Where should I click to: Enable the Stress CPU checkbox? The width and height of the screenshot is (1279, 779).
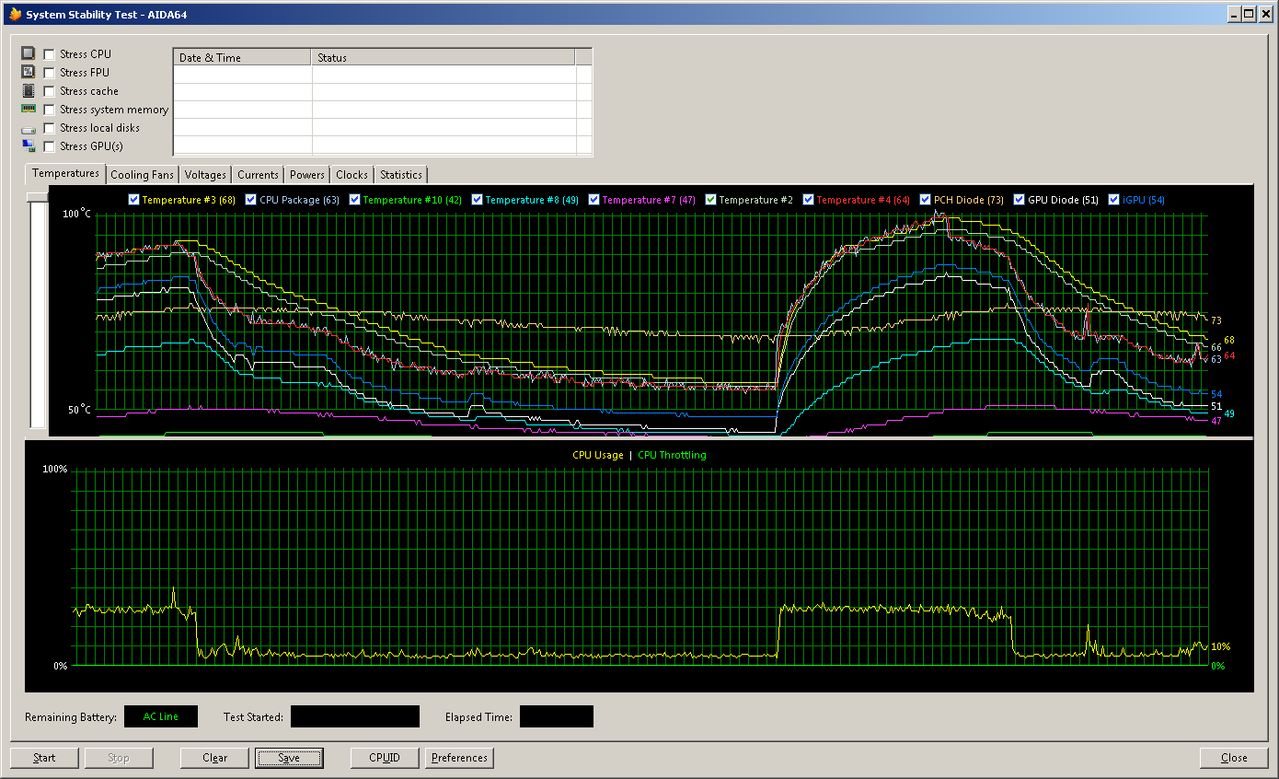click(x=49, y=54)
